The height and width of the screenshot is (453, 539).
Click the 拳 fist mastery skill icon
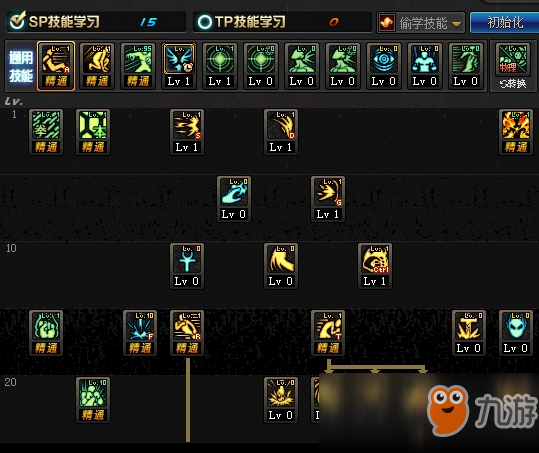coord(46,125)
